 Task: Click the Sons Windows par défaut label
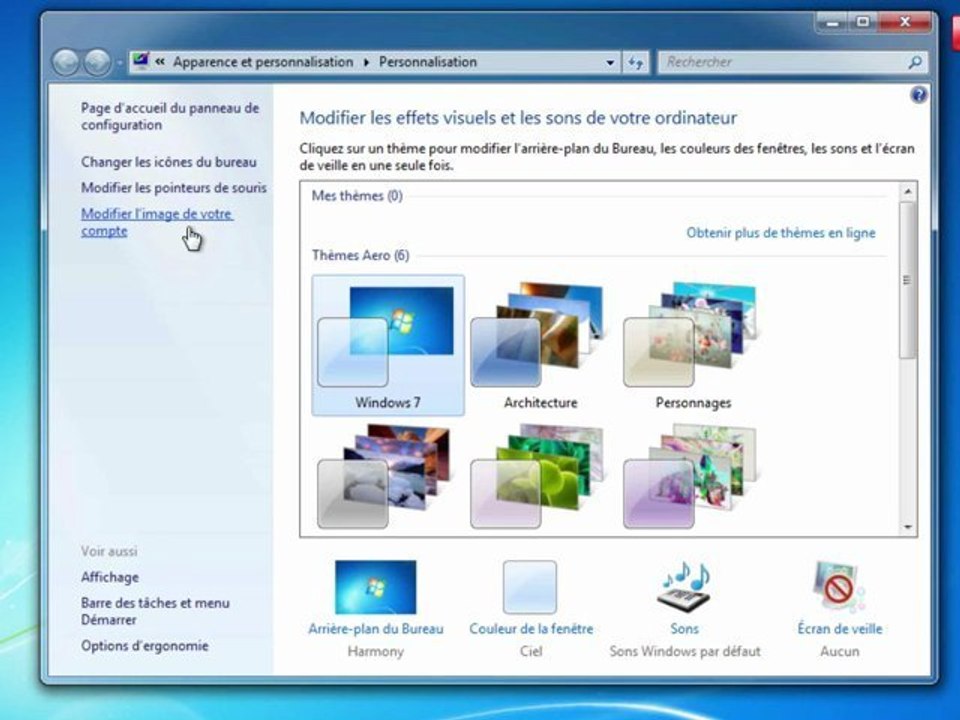(x=684, y=651)
